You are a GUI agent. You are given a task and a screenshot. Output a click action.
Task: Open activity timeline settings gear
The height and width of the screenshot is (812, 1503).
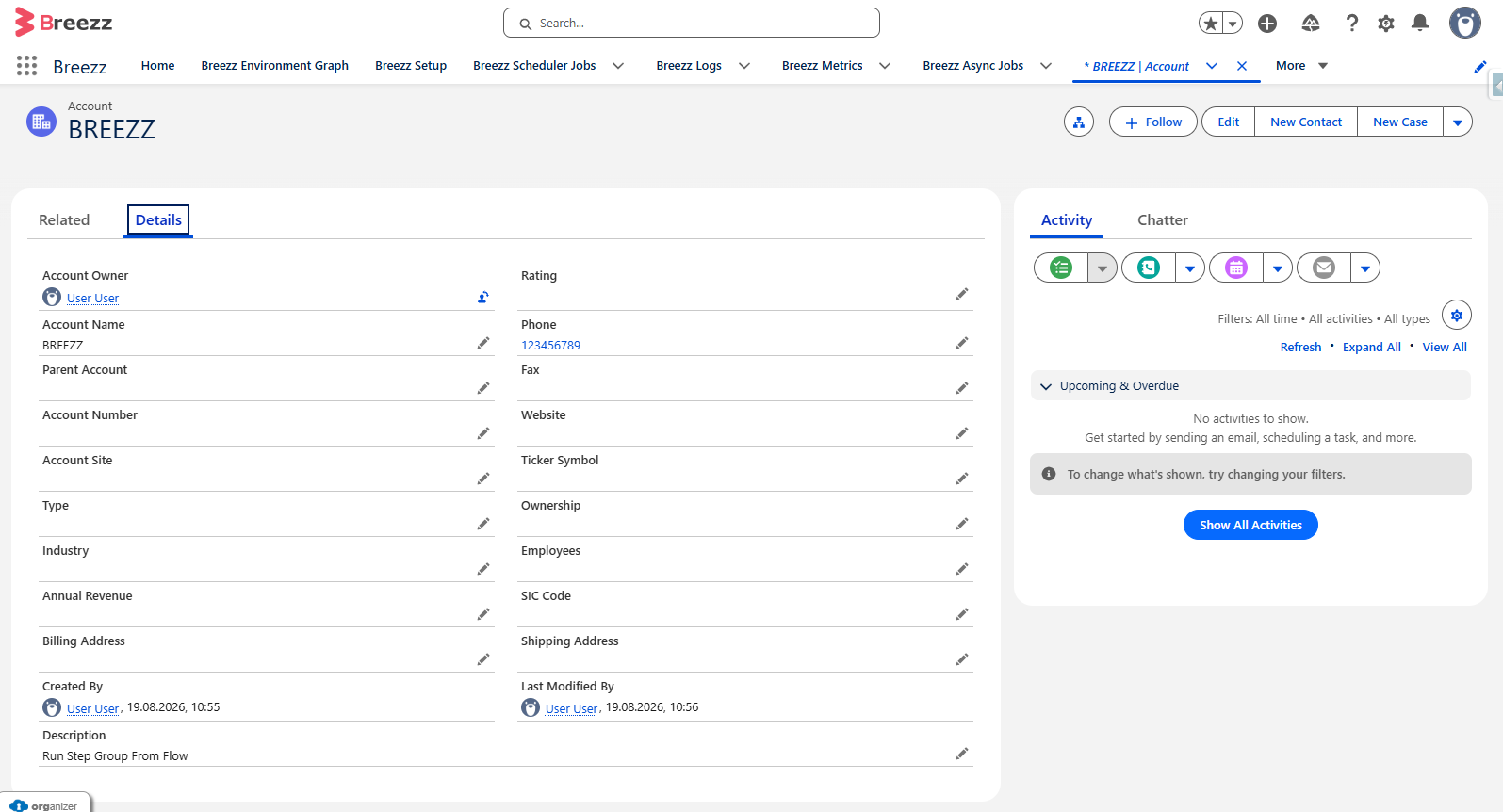coord(1457,316)
